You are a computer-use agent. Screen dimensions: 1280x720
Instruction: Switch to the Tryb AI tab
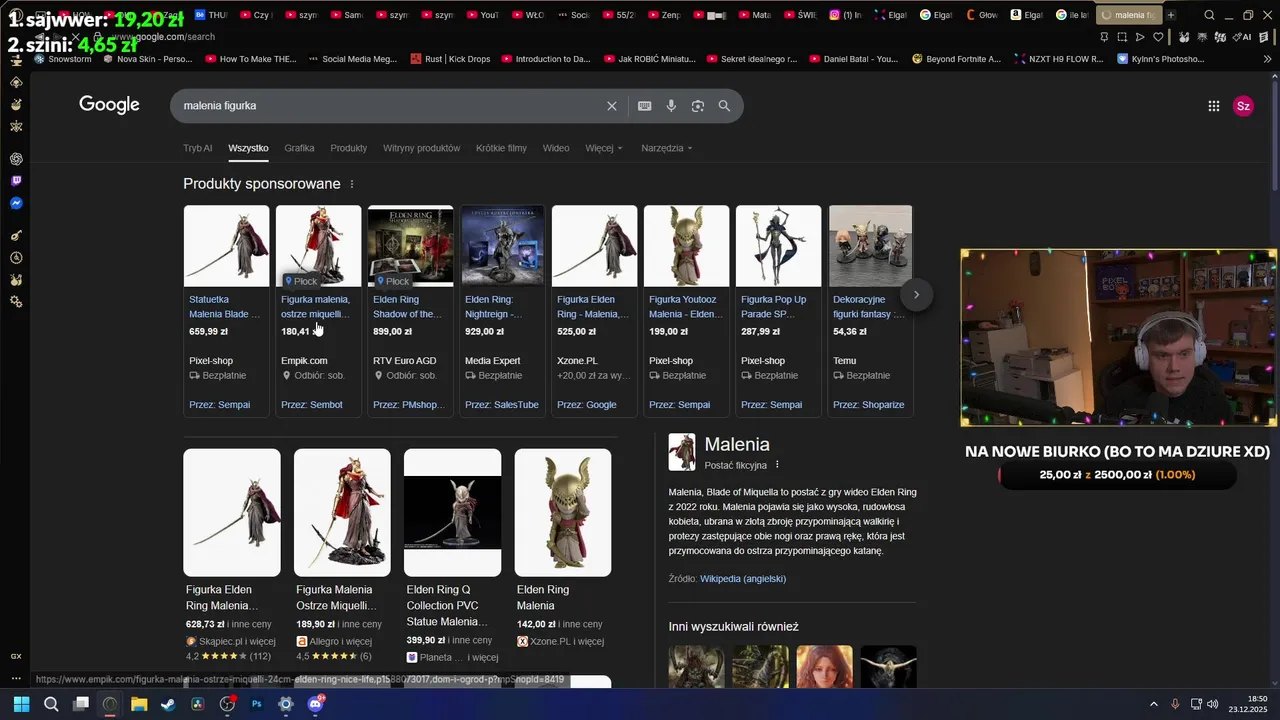[197, 148]
